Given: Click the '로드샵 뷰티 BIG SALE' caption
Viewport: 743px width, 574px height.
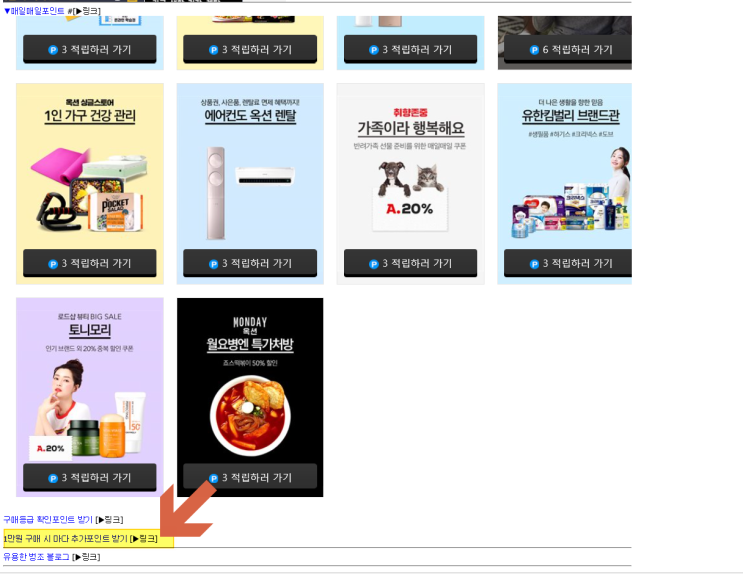Looking at the screenshot, I should 90,317.
